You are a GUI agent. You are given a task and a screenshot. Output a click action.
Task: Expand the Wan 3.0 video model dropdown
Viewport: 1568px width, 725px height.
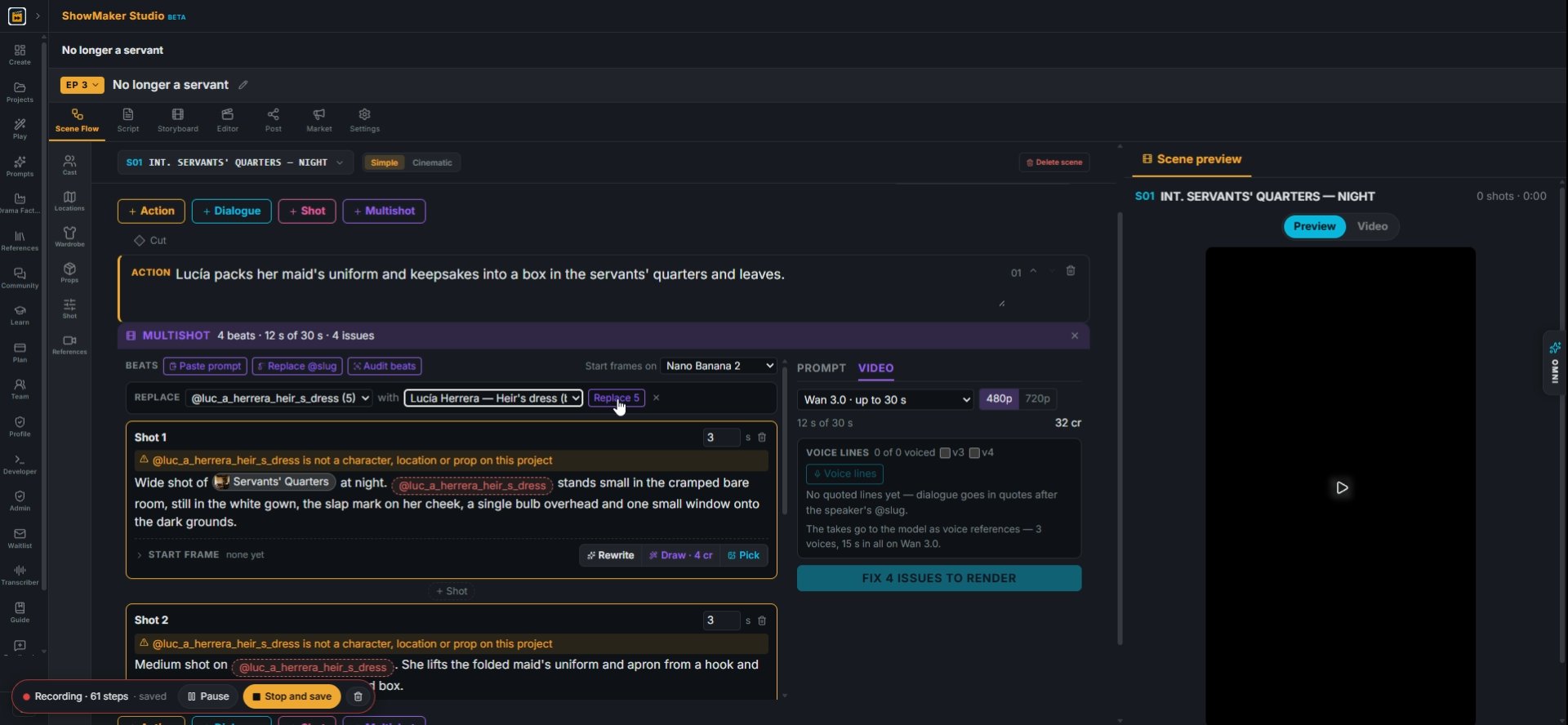(x=885, y=399)
